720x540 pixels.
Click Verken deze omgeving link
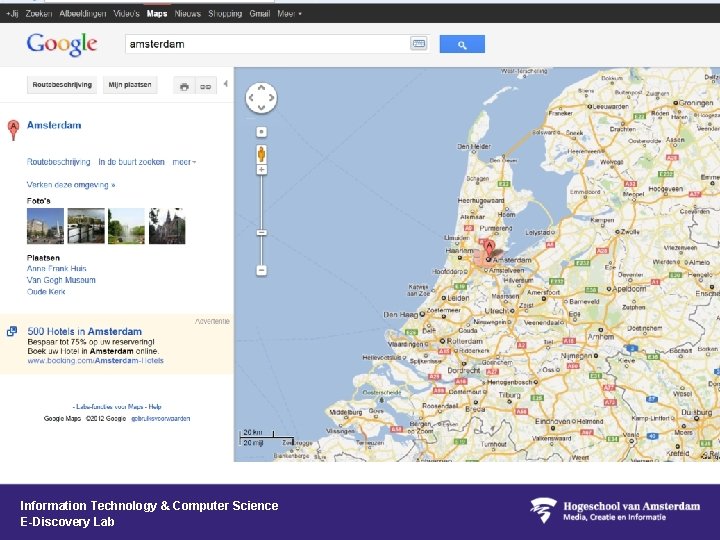(x=71, y=185)
